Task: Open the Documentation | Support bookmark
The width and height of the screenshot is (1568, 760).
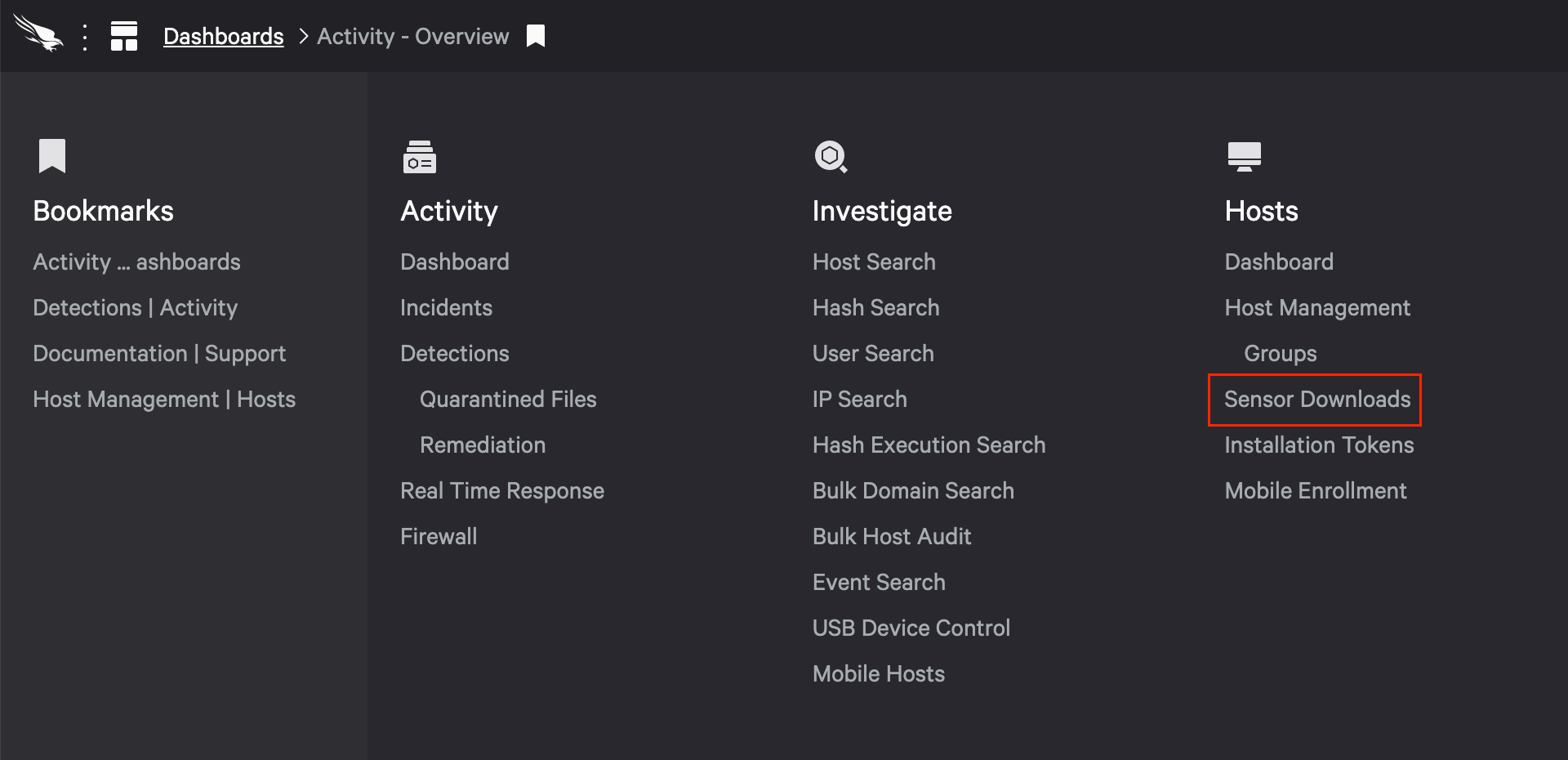Action: point(159,354)
